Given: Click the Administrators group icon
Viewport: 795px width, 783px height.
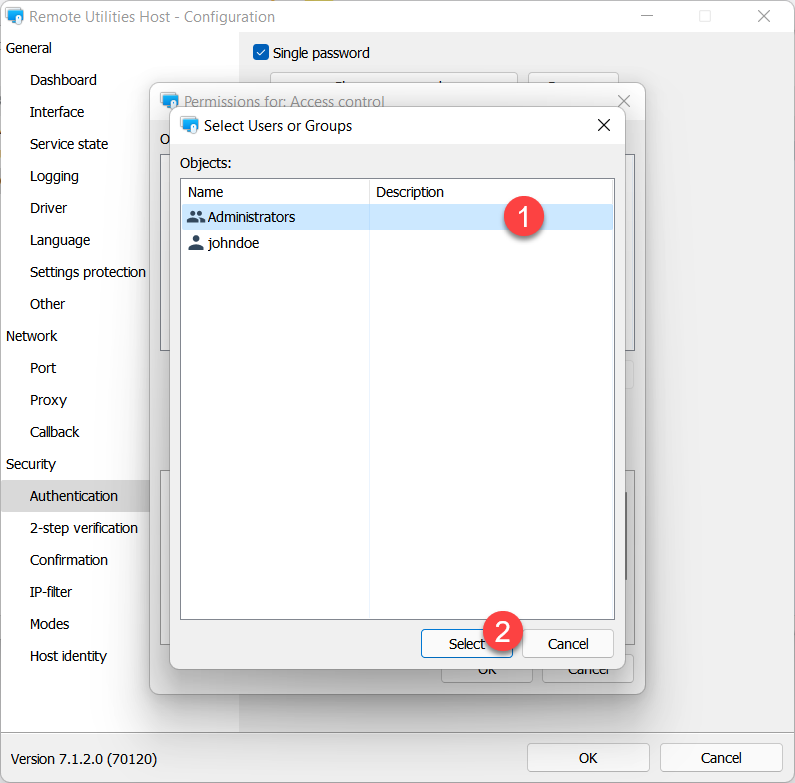Looking at the screenshot, I should [x=196, y=217].
